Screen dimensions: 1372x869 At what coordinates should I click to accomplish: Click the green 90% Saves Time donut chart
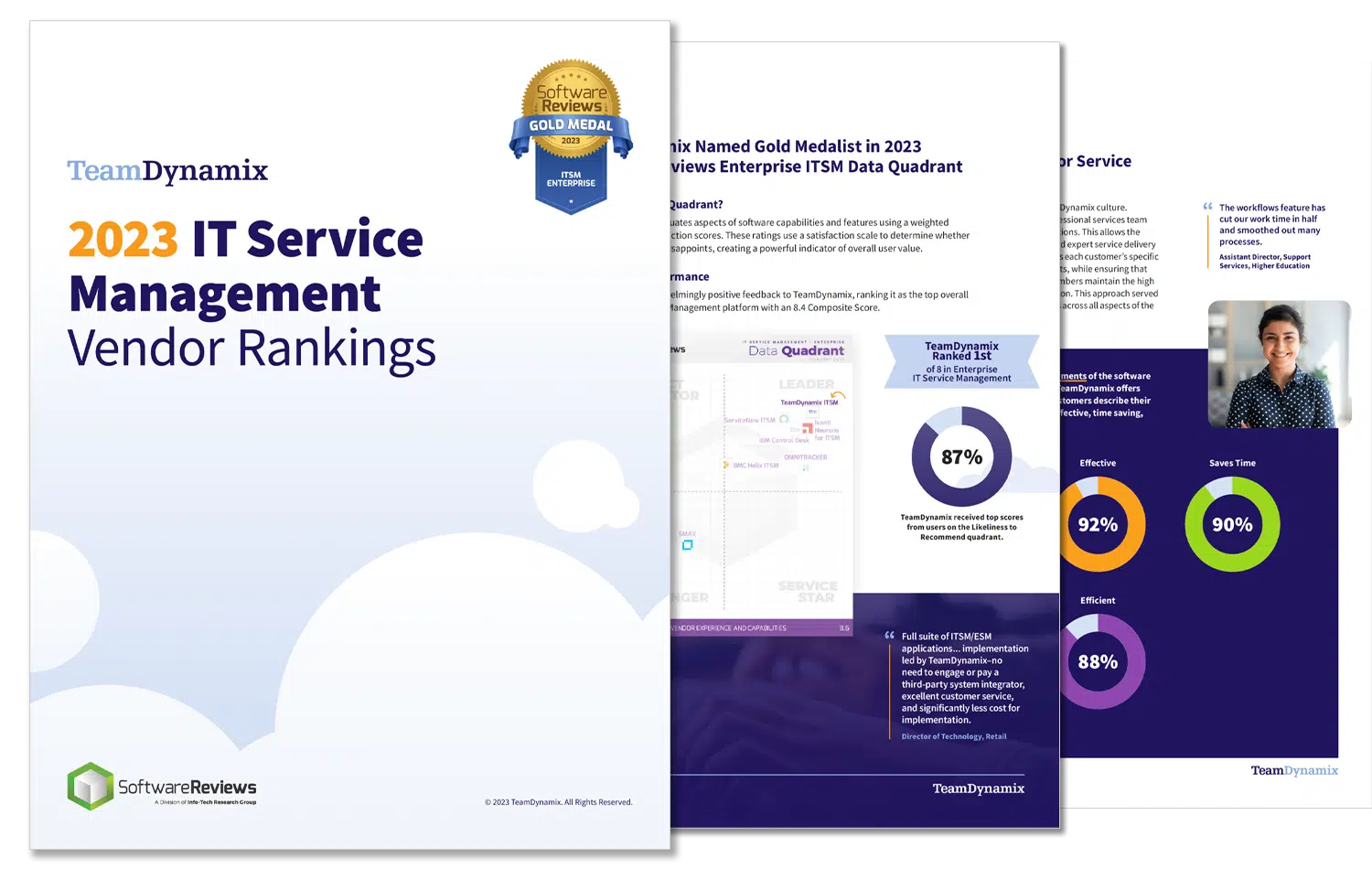pos(1231,525)
